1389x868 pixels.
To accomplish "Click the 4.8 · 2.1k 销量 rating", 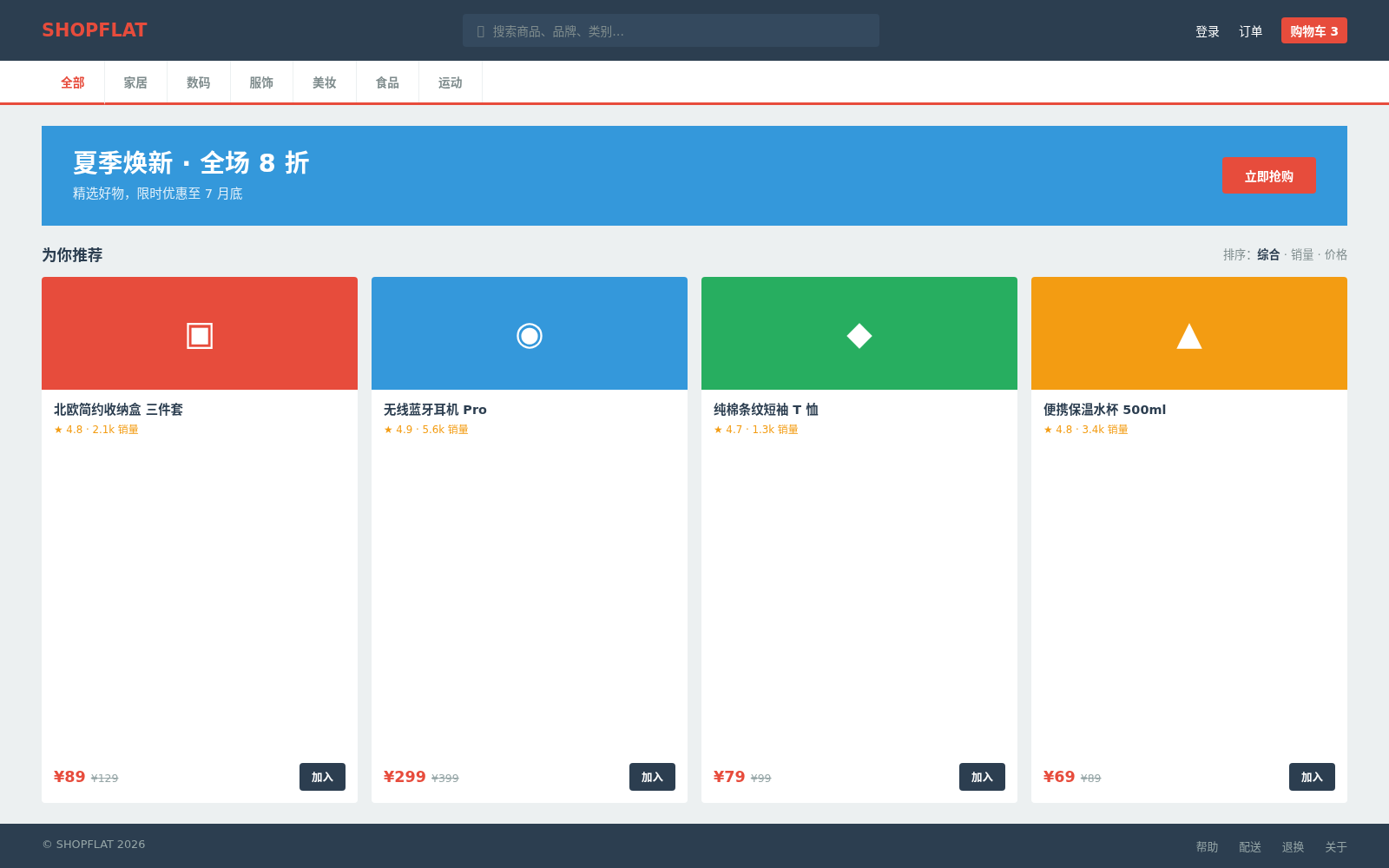I will (x=96, y=430).
